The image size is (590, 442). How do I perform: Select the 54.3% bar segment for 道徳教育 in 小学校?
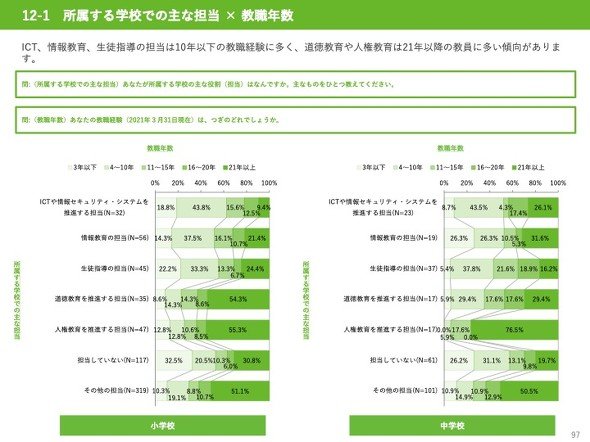pos(238,299)
